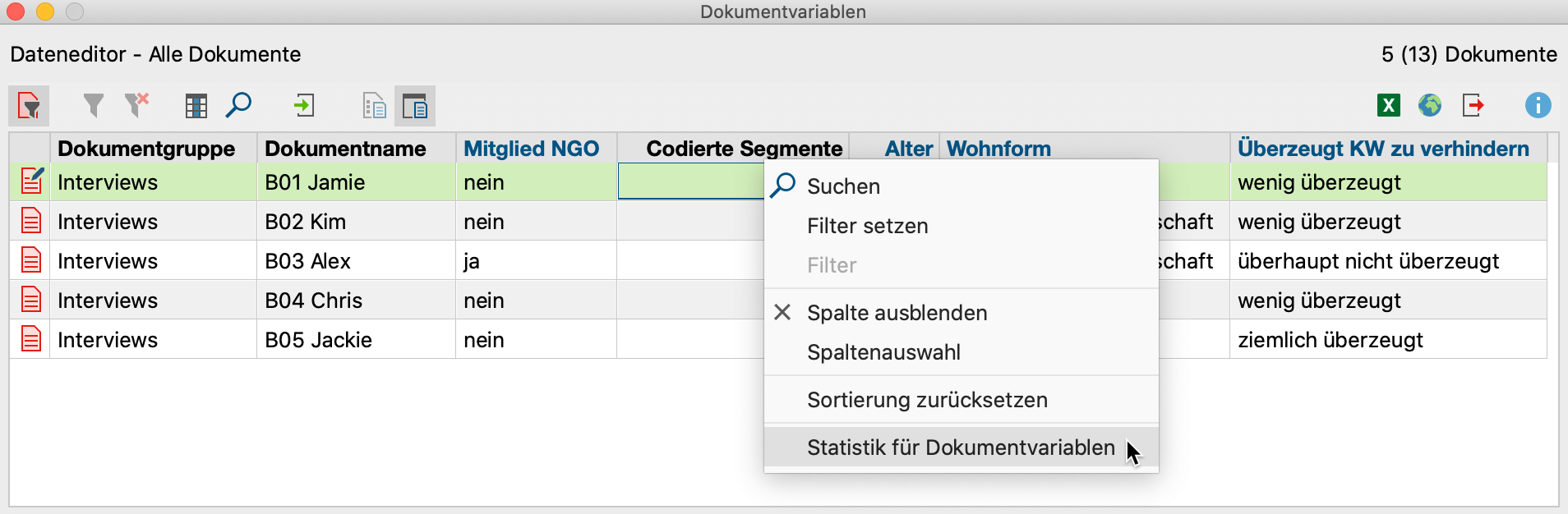Select the B02 Kim document name cell

click(x=357, y=222)
